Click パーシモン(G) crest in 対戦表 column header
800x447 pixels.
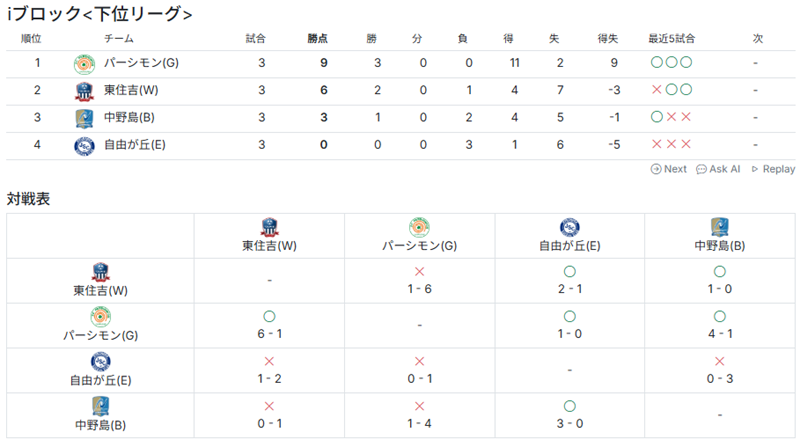click(419, 227)
